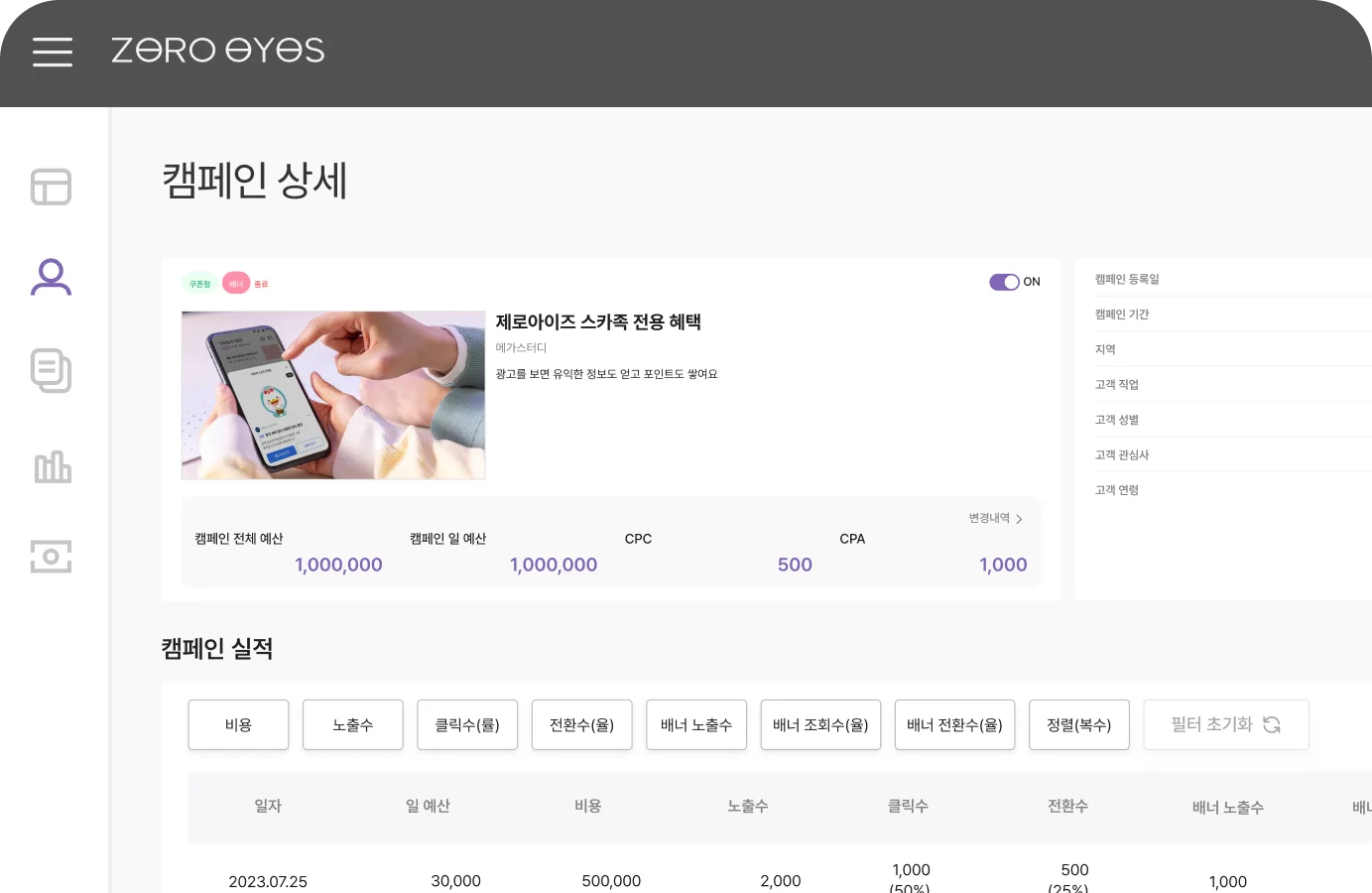Click the 메가스터디 advertiser name
Screen dimensions: 1372x893
pyautogui.click(x=521, y=348)
